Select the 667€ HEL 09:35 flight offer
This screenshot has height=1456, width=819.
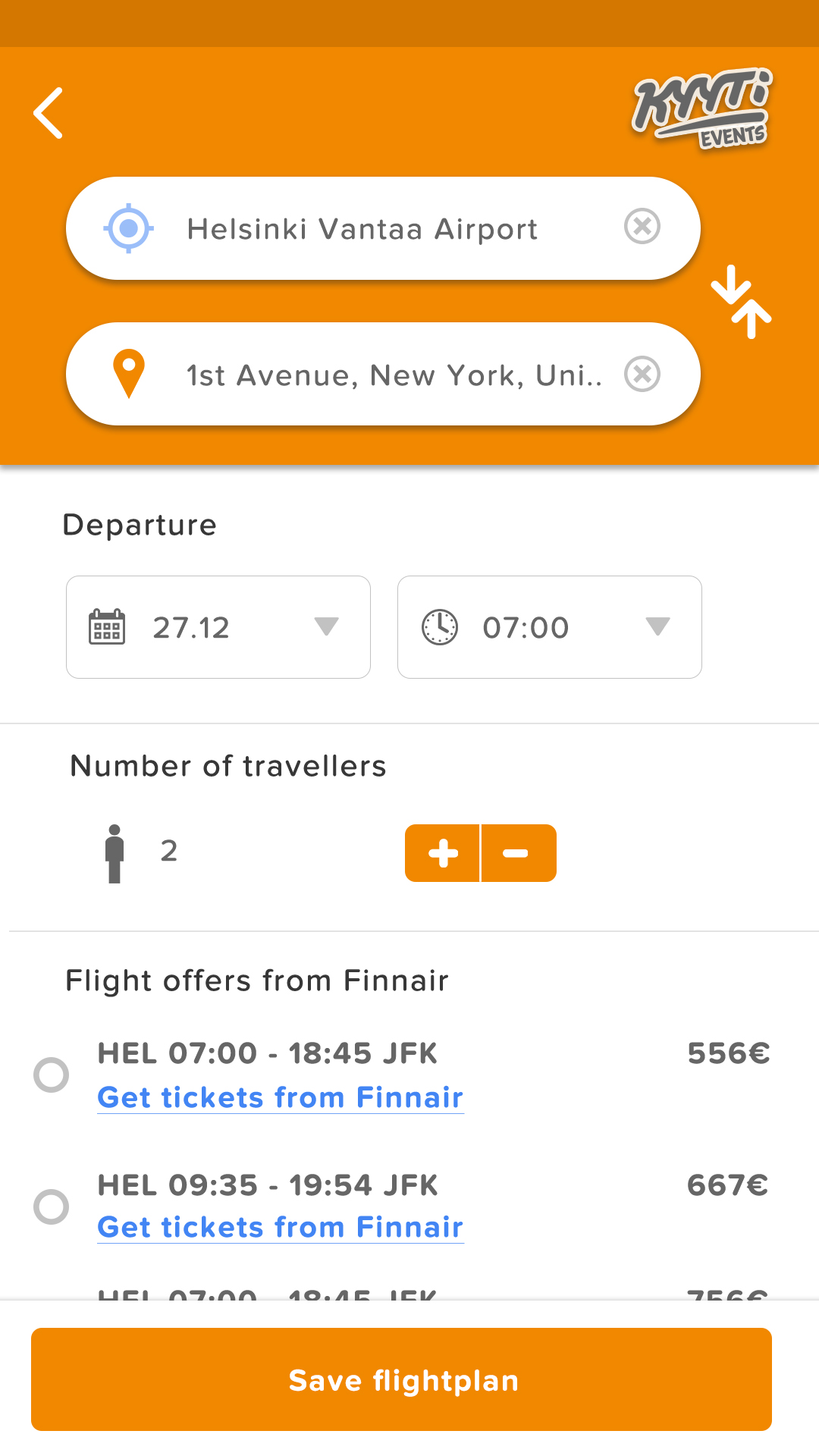coord(52,1207)
